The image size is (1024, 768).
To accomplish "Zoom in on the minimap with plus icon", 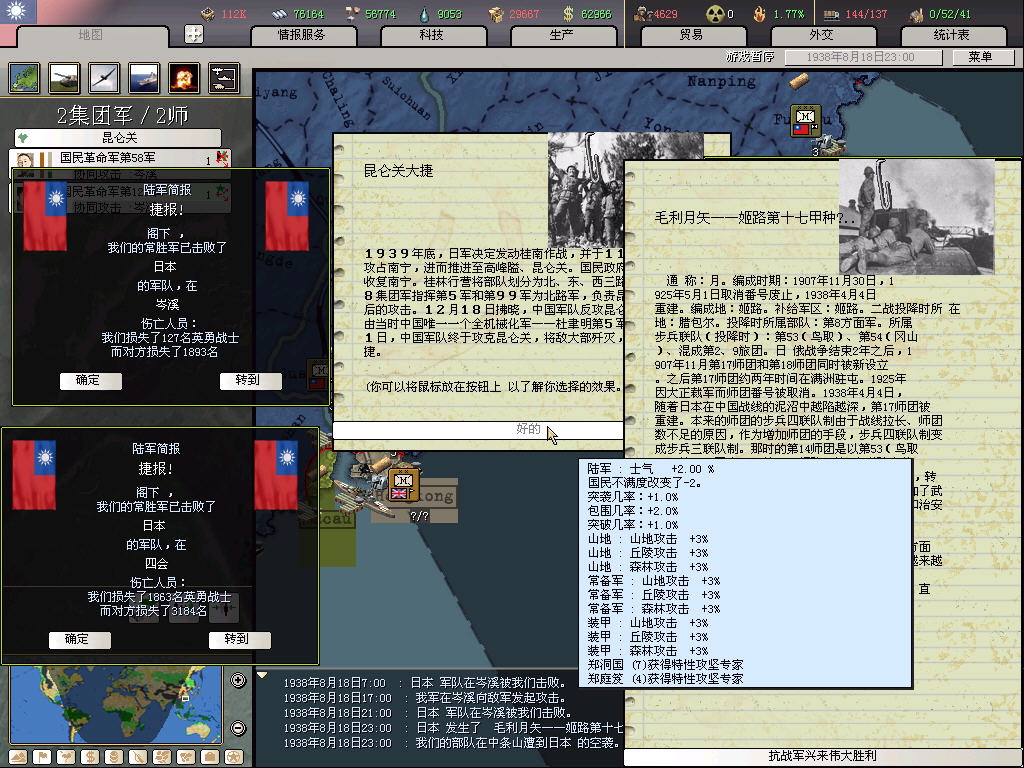I will pyautogui.click(x=238, y=680).
